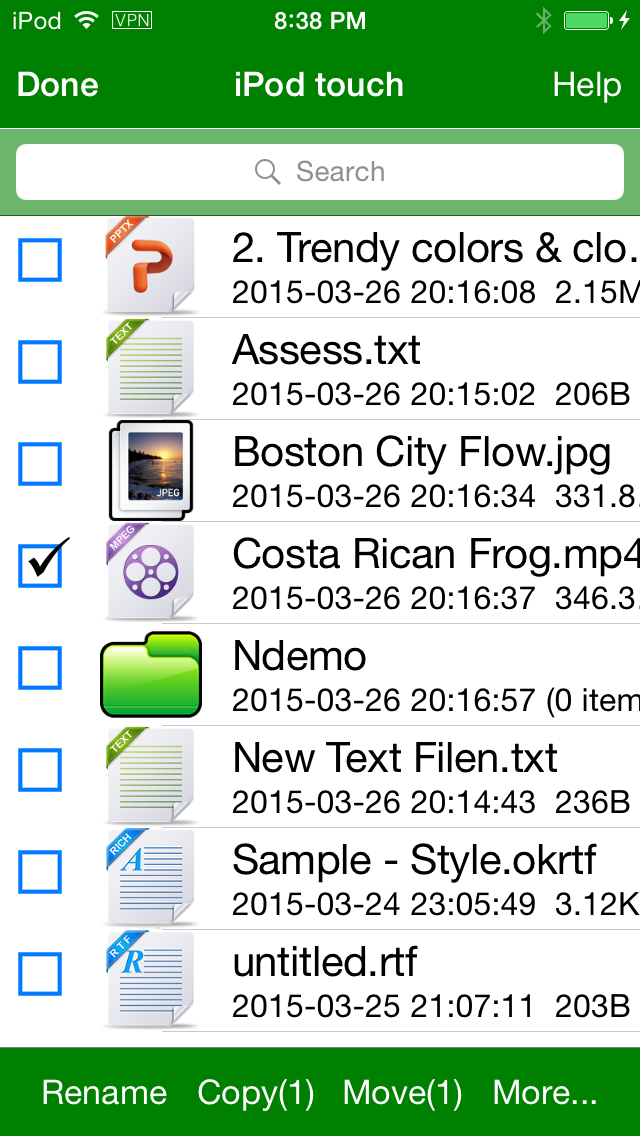The height and width of the screenshot is (1136, 640).
Task: Tap the magnifying glass search icon
Action: [x=267, y=172]
